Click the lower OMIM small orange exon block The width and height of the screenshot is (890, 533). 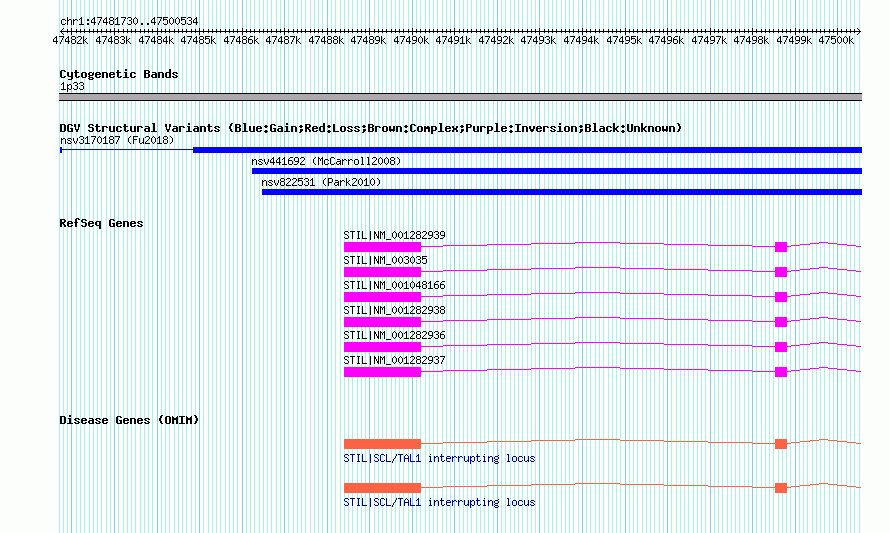click(x=781, y=488)
